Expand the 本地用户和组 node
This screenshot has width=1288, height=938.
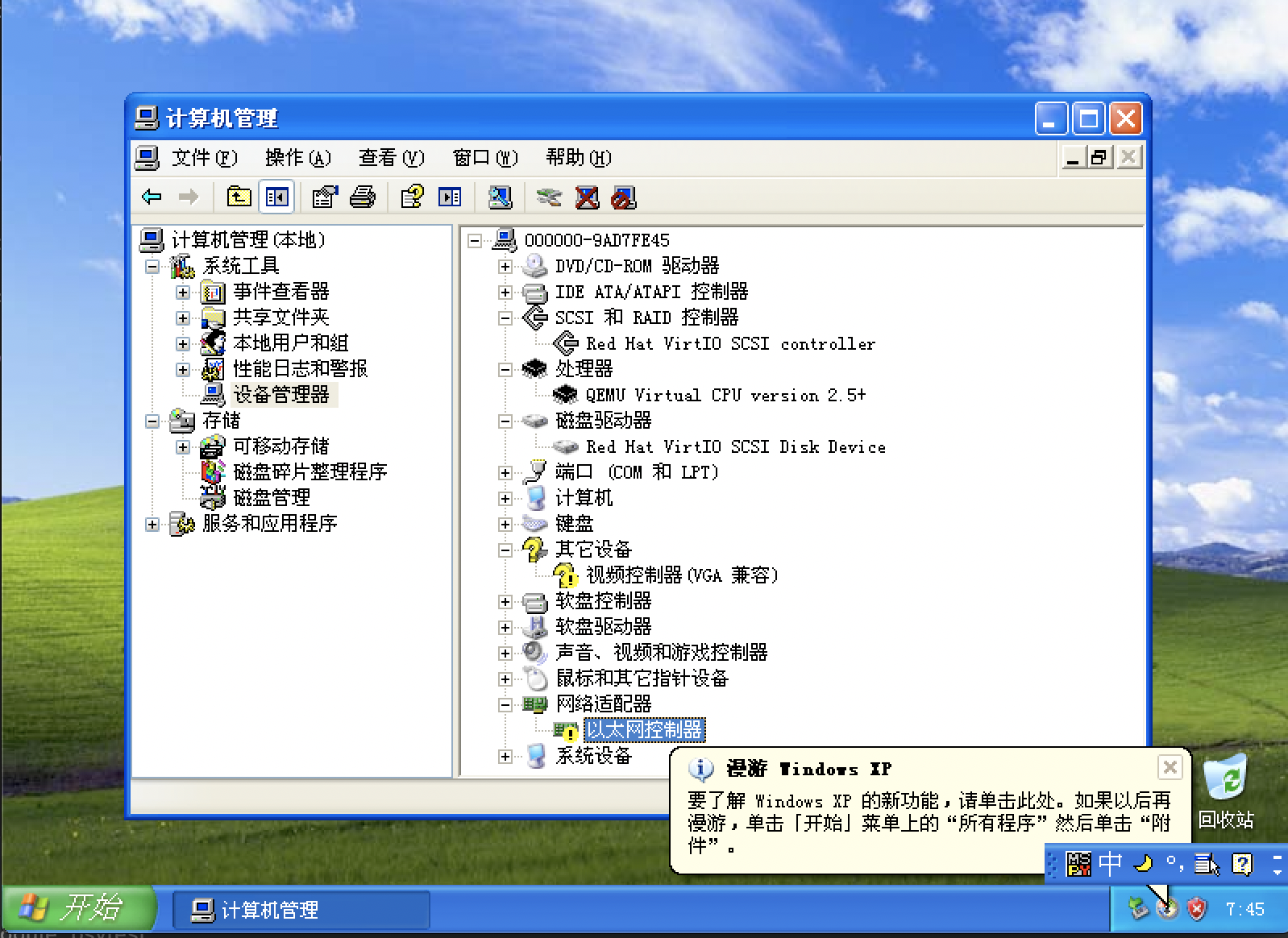pyautogui.click(x=183, y=343)
